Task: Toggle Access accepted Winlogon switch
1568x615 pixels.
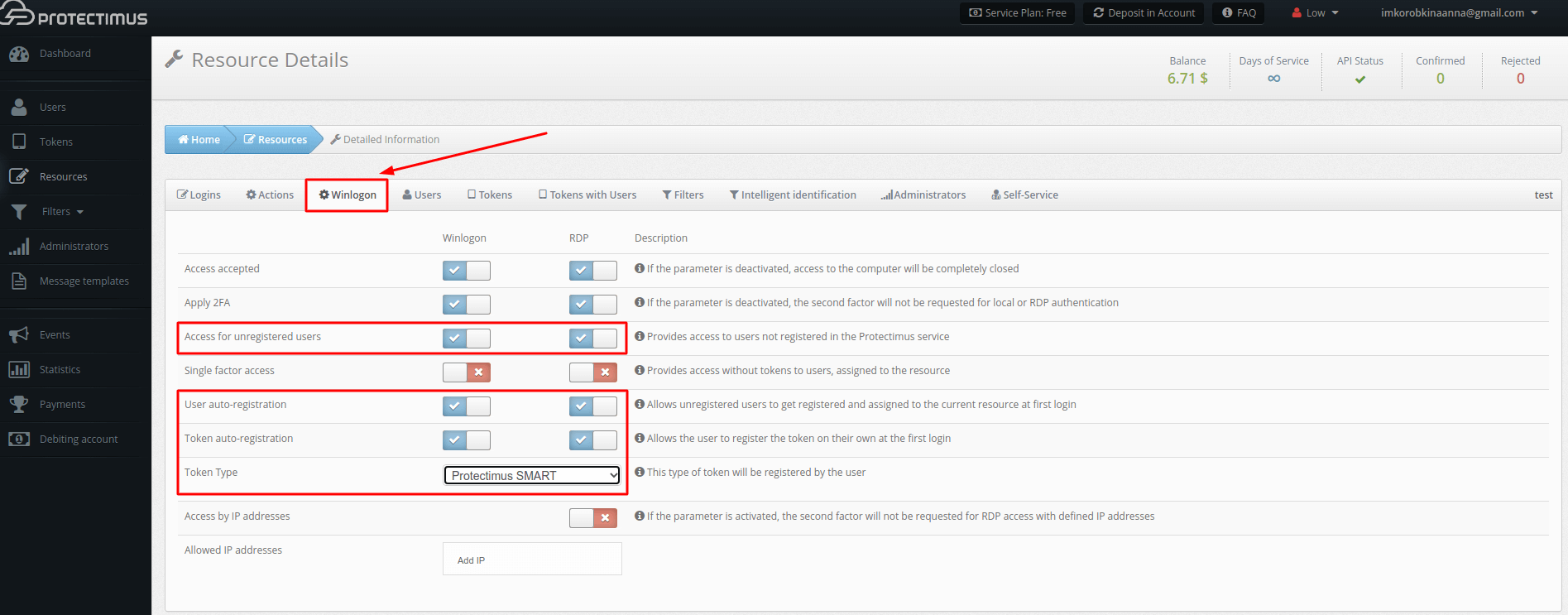Action: [467, 271]
